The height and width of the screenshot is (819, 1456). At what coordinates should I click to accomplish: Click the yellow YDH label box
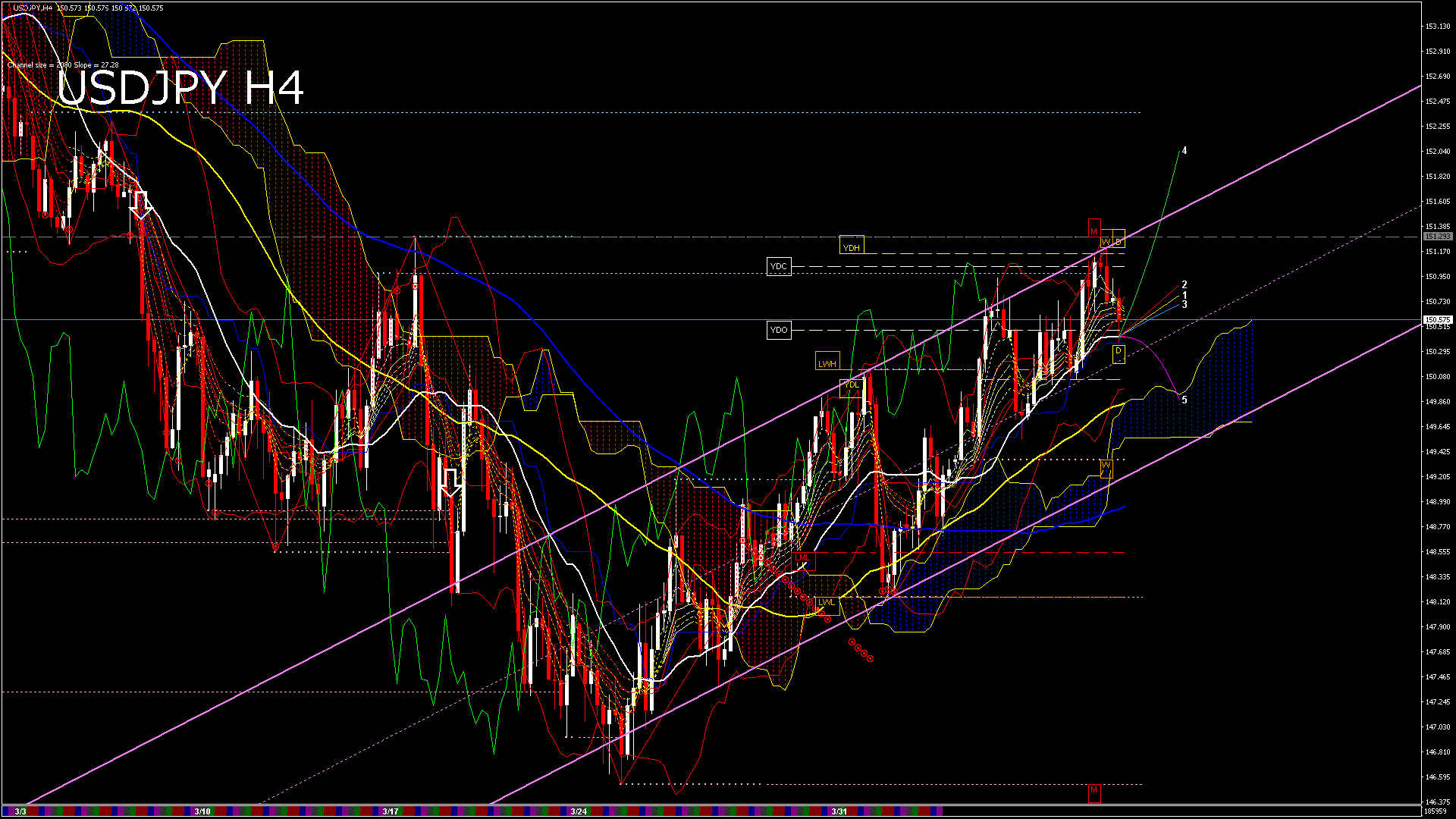[x=852, y=246]
